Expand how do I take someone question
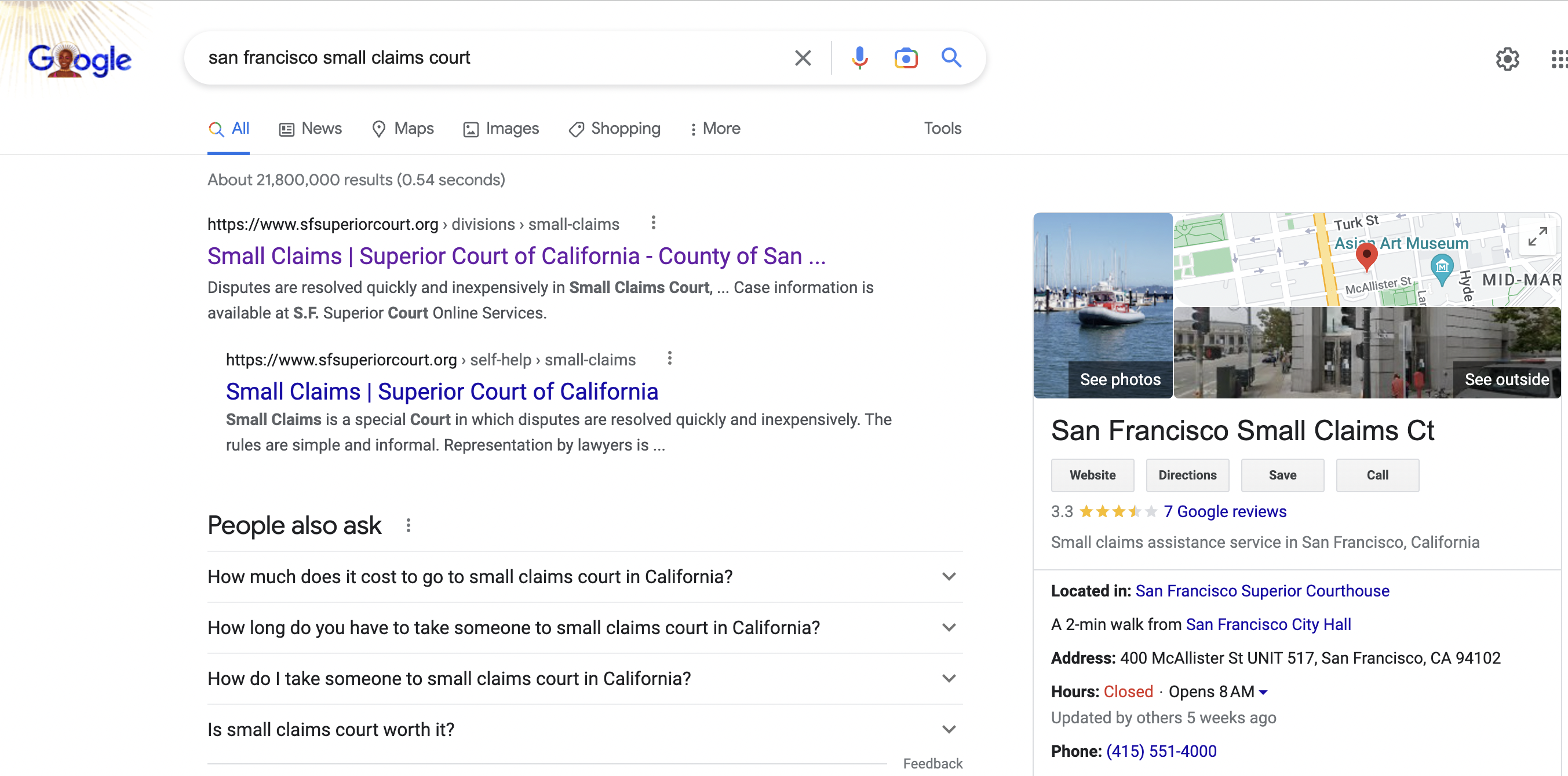The image size is (1568, 776). 584,679
